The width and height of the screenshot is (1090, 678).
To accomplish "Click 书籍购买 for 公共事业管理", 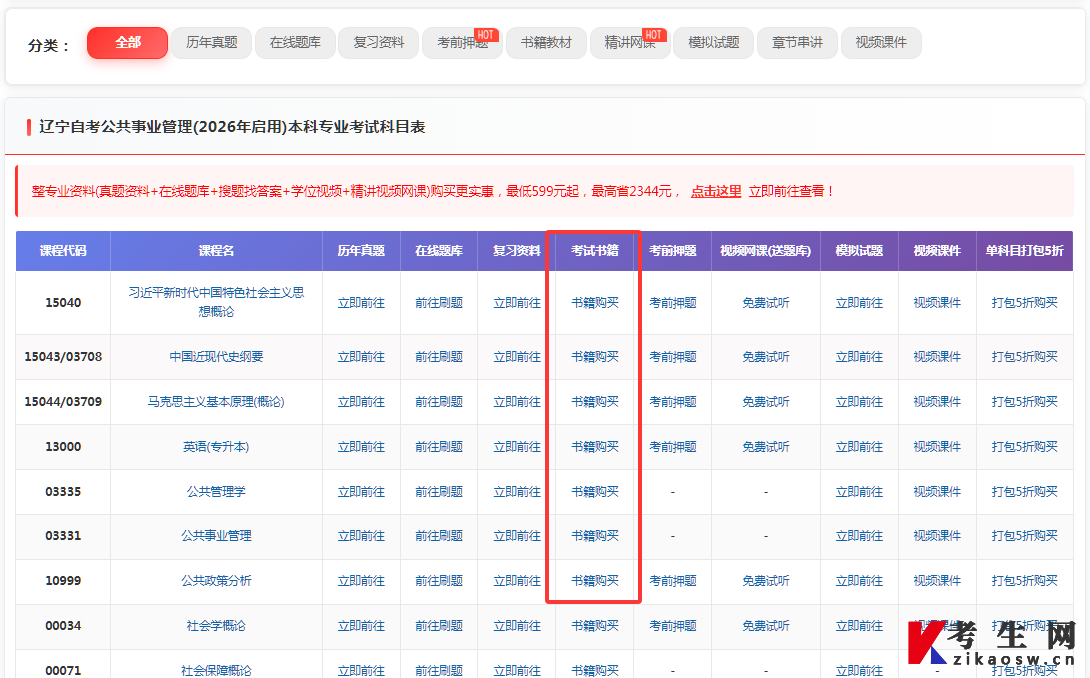I will point(595,535).
